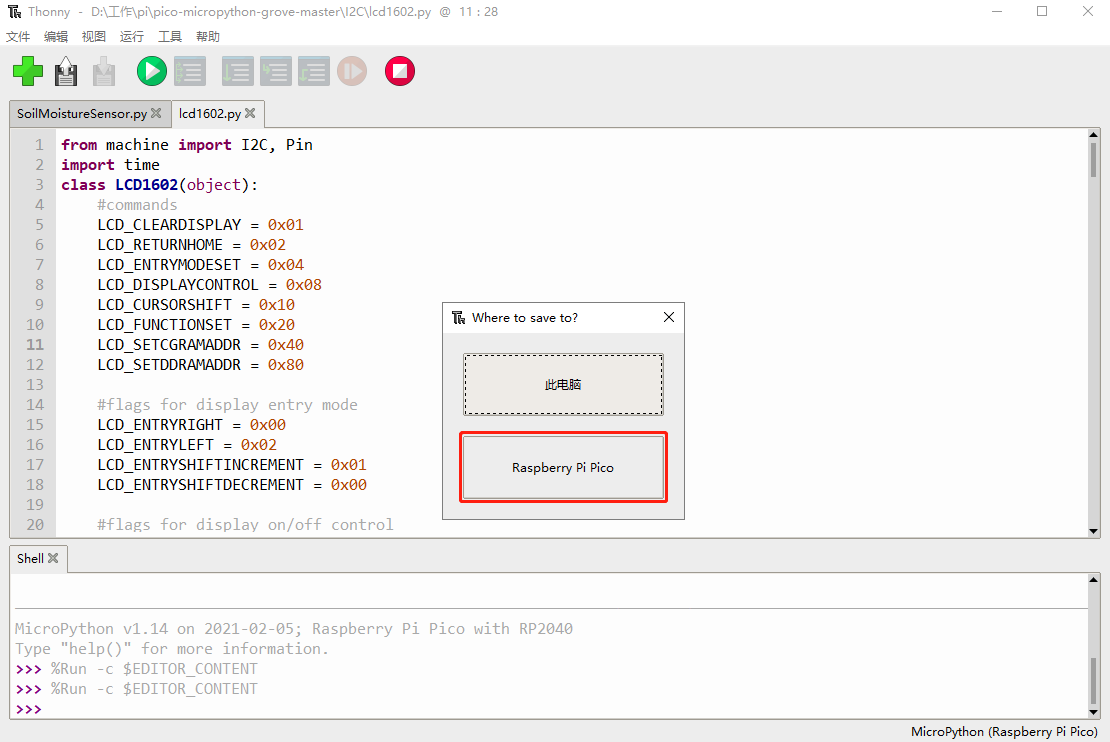Screen dimensions: 1110x742
Task: Click the Step over icon
Action: (238, 71)
